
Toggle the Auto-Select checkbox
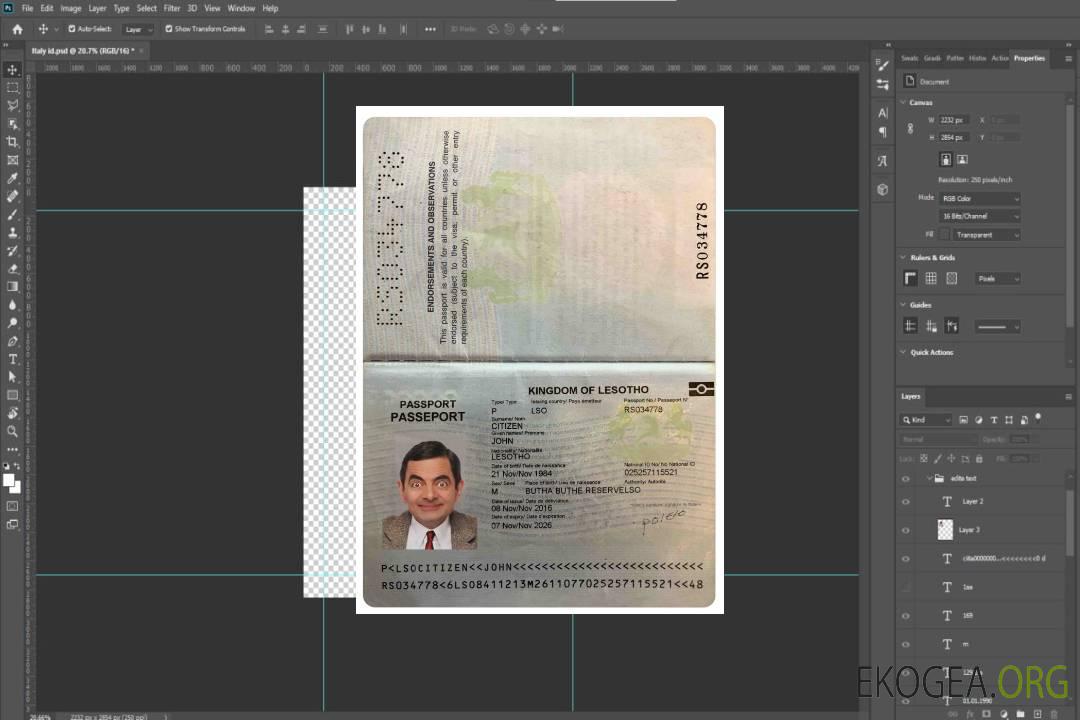pyautogui.click(x=72, y=29)
